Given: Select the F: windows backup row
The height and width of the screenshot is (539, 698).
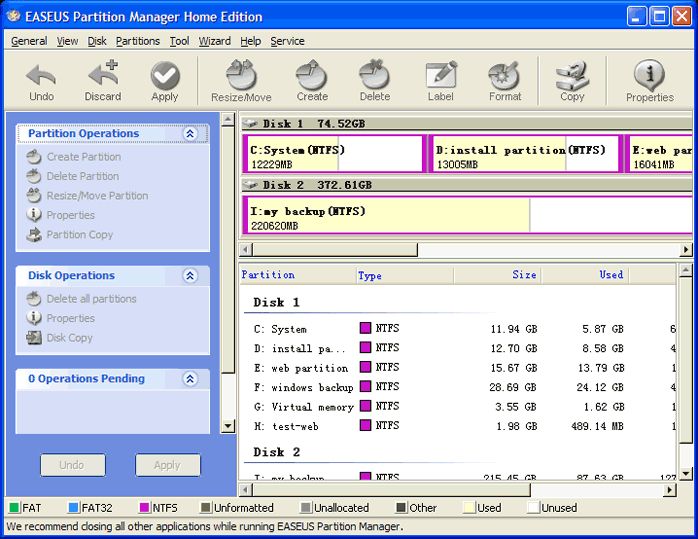Looking at the screenshot, I should [x=460, y=387].
